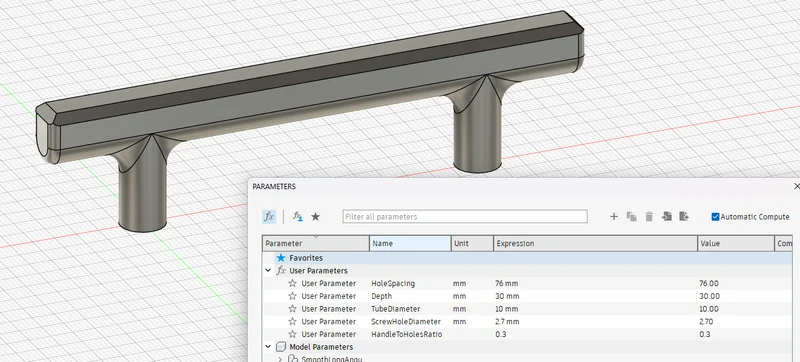
Task: Sort by the Name column header
Action: click(x=410, y=243)
